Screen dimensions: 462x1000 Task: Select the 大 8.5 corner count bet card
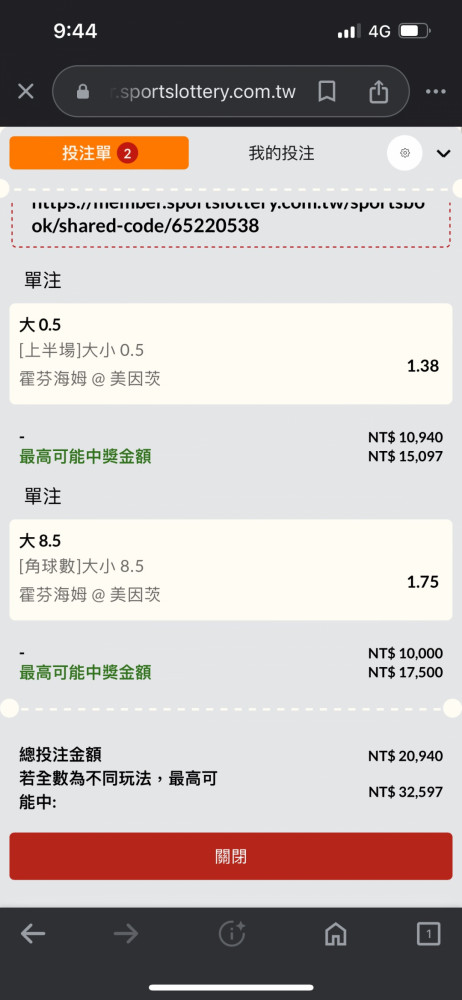click(x=231, y=570)
